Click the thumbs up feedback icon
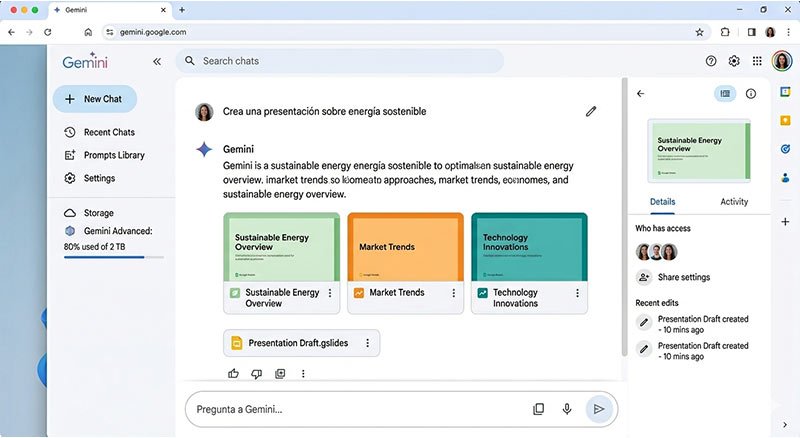 [233, 374]
